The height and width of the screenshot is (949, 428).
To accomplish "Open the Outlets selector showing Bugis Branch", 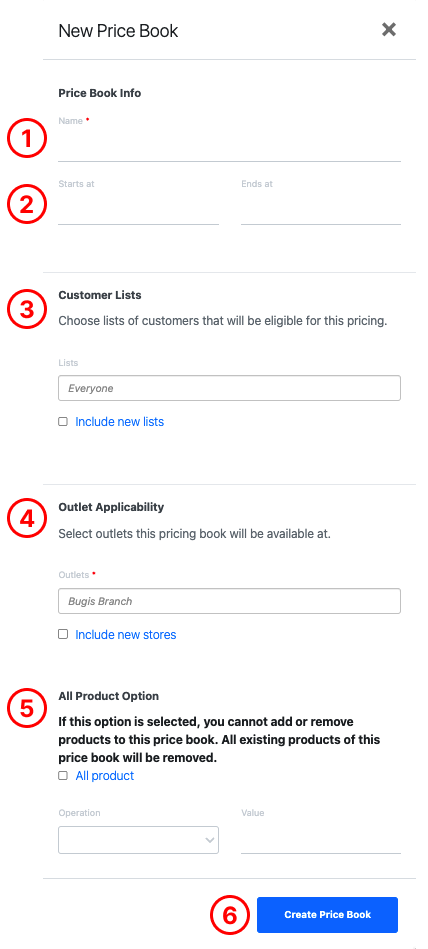I will (x=229, y=601).
